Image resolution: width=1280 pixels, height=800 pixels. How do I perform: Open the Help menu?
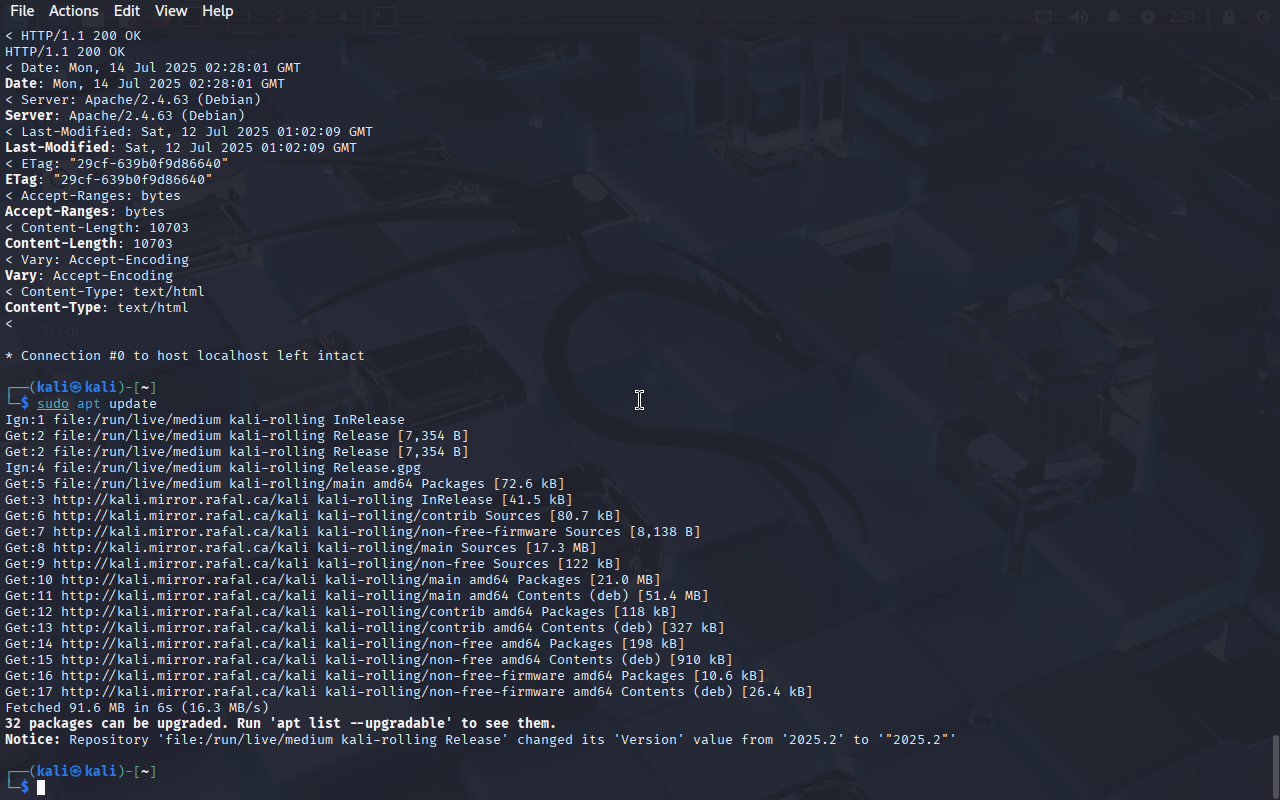pyautogui.click(x=217, y=11)
